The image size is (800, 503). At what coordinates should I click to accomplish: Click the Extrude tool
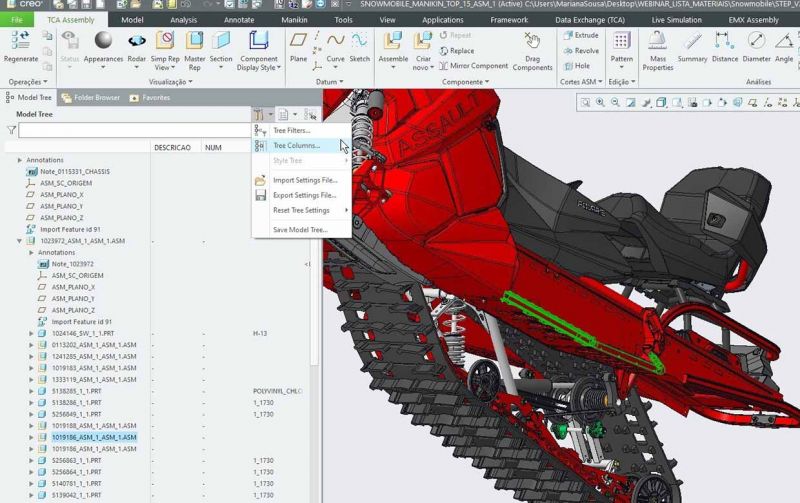coord(581,35)
